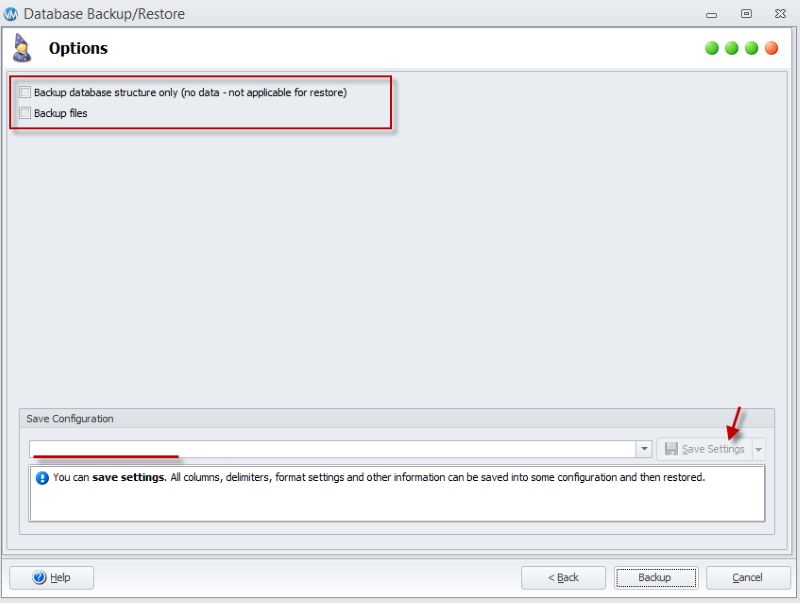The image size is (800, 604).
Task: Cancel the backup wizard
Action: [748, 578]
